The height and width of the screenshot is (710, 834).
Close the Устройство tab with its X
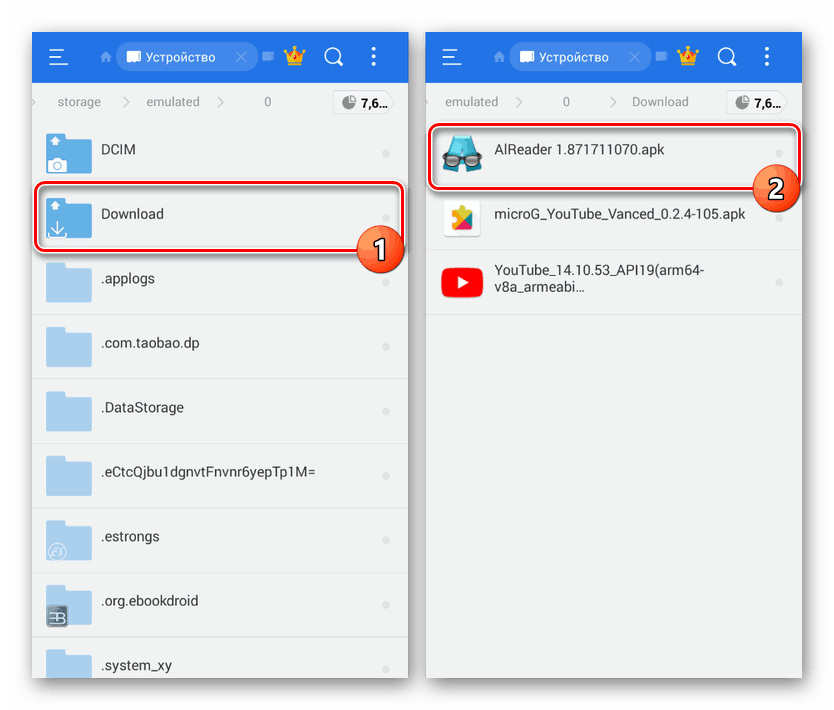[x=241, y=56]
